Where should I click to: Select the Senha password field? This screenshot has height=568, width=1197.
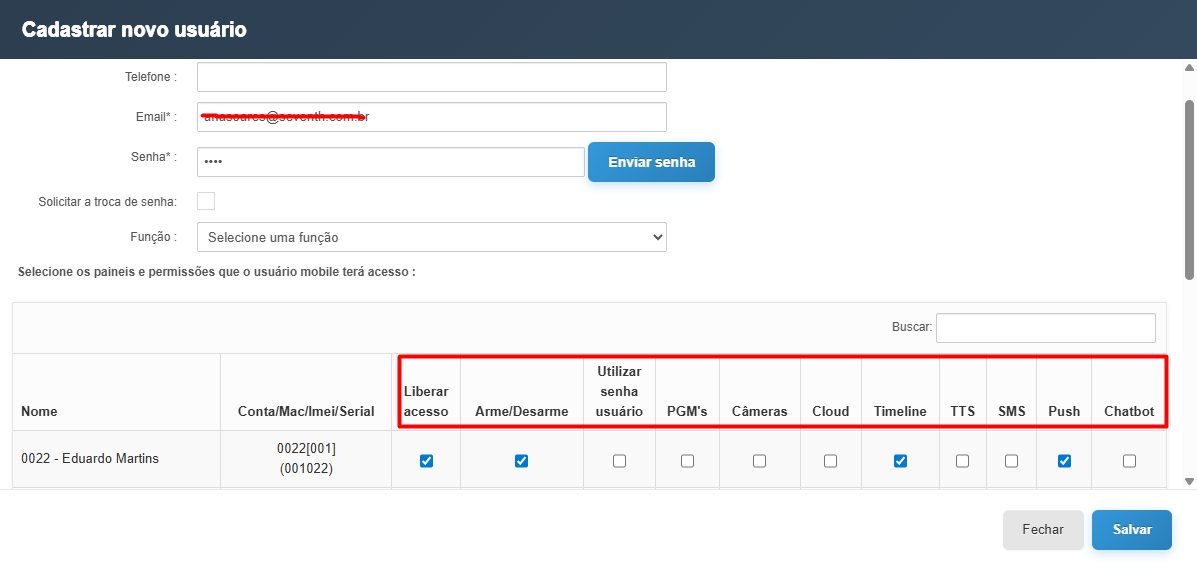(x=390, y=162)
